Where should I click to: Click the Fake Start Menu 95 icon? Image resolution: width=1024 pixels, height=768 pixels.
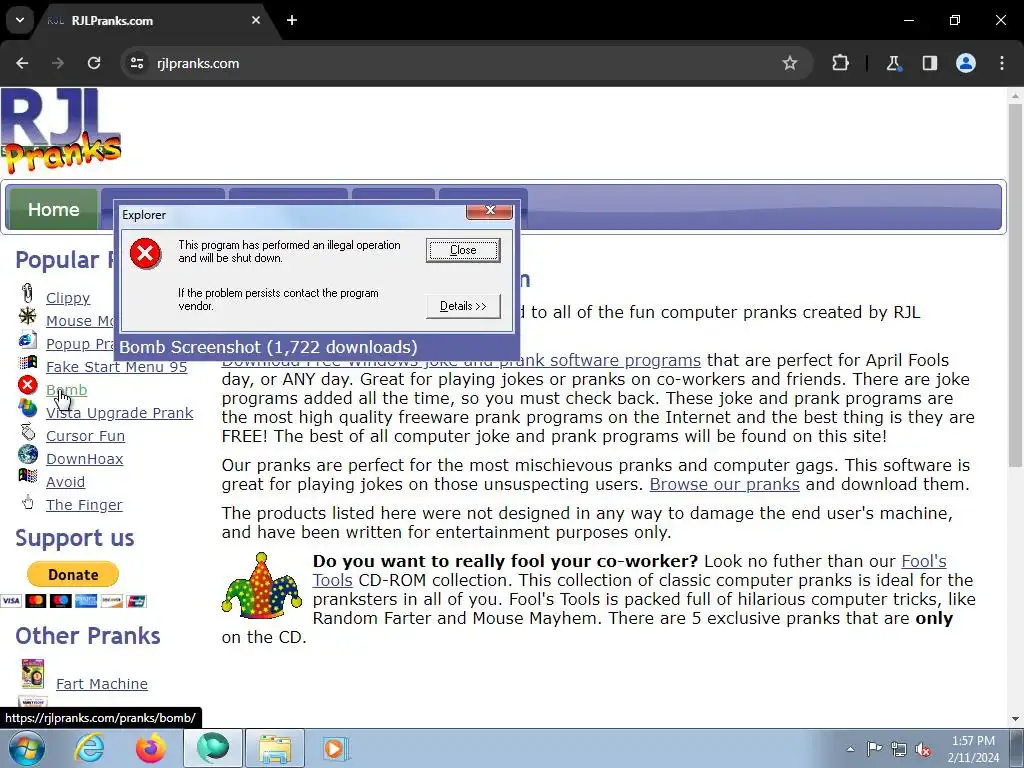27,362
